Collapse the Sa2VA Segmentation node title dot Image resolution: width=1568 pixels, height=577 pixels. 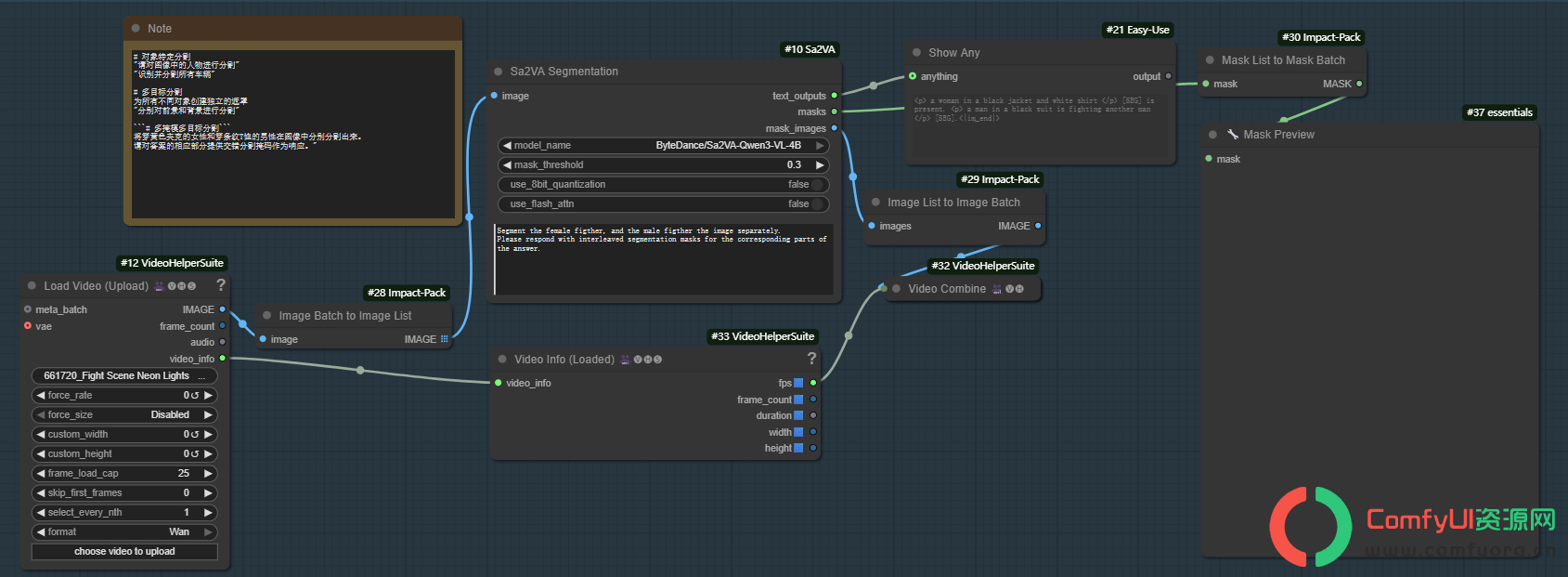click(498, 72)
